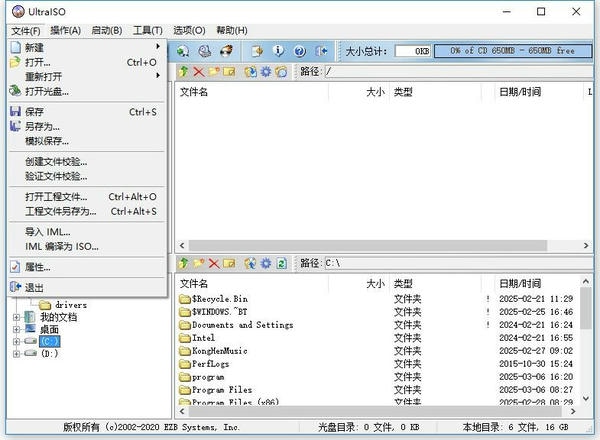Click the CD 650MB capacity bar

point(513,51)
